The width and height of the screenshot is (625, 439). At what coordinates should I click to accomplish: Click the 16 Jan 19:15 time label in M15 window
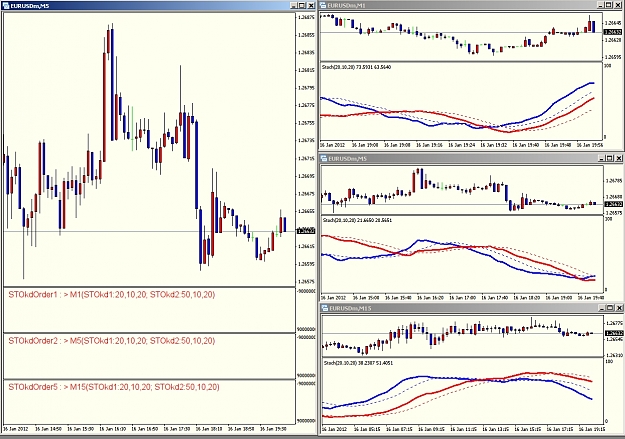point(592,429)
